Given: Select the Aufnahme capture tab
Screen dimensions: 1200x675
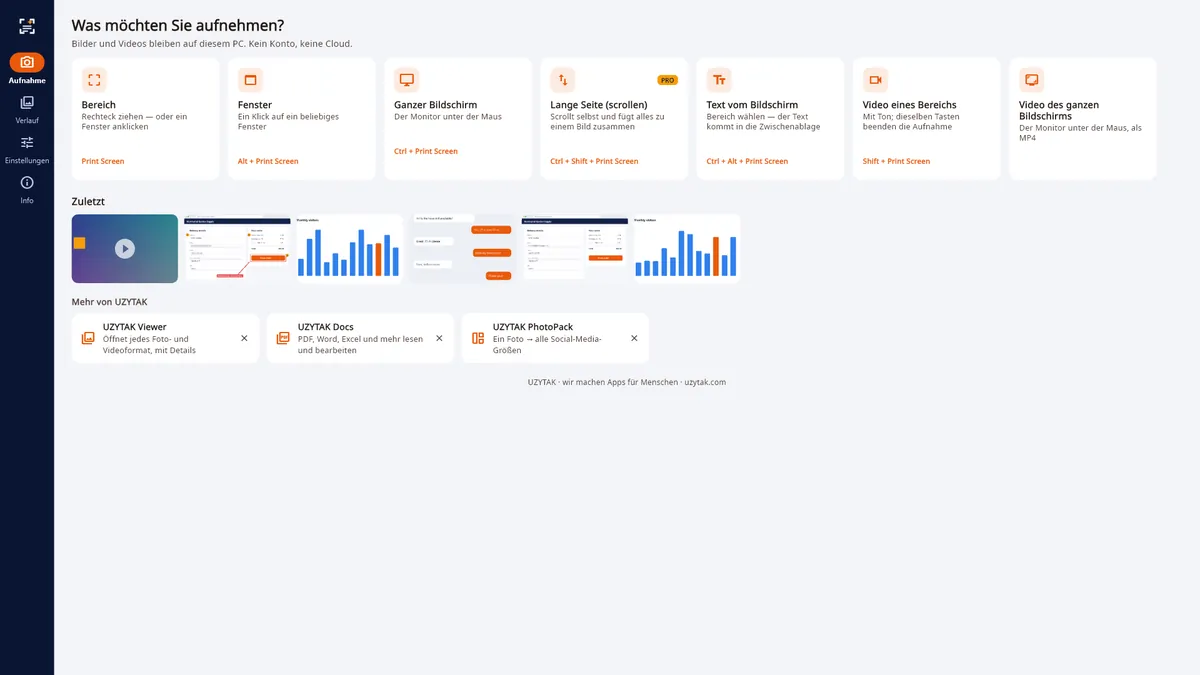Looking at the screenshot, I should [x=27, y=68].
